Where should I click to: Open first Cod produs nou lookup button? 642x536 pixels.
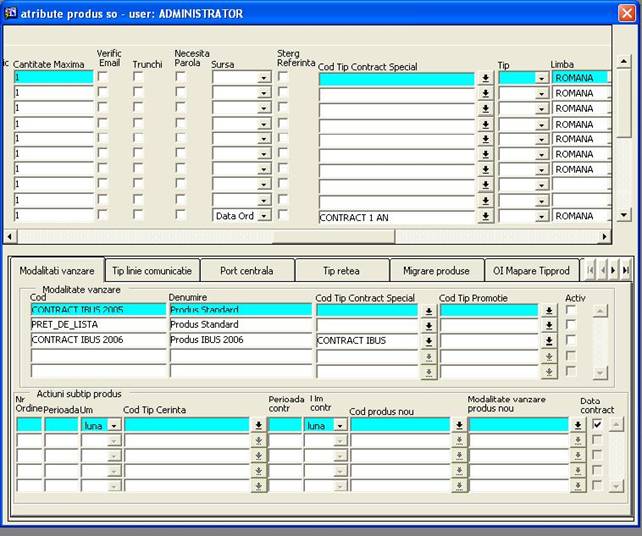point(458,425)
